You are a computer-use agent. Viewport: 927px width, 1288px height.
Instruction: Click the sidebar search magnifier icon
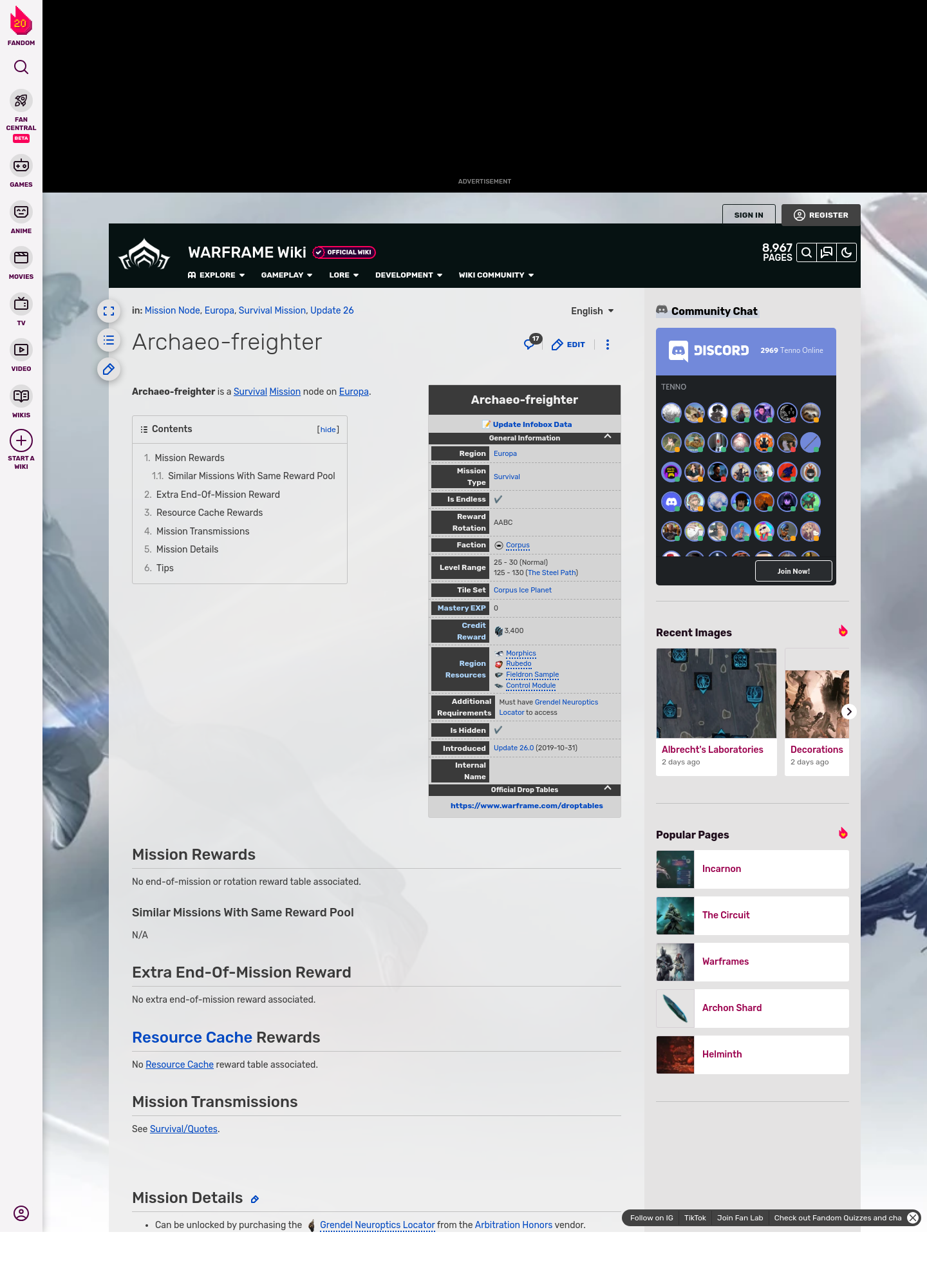click(21, 67)
